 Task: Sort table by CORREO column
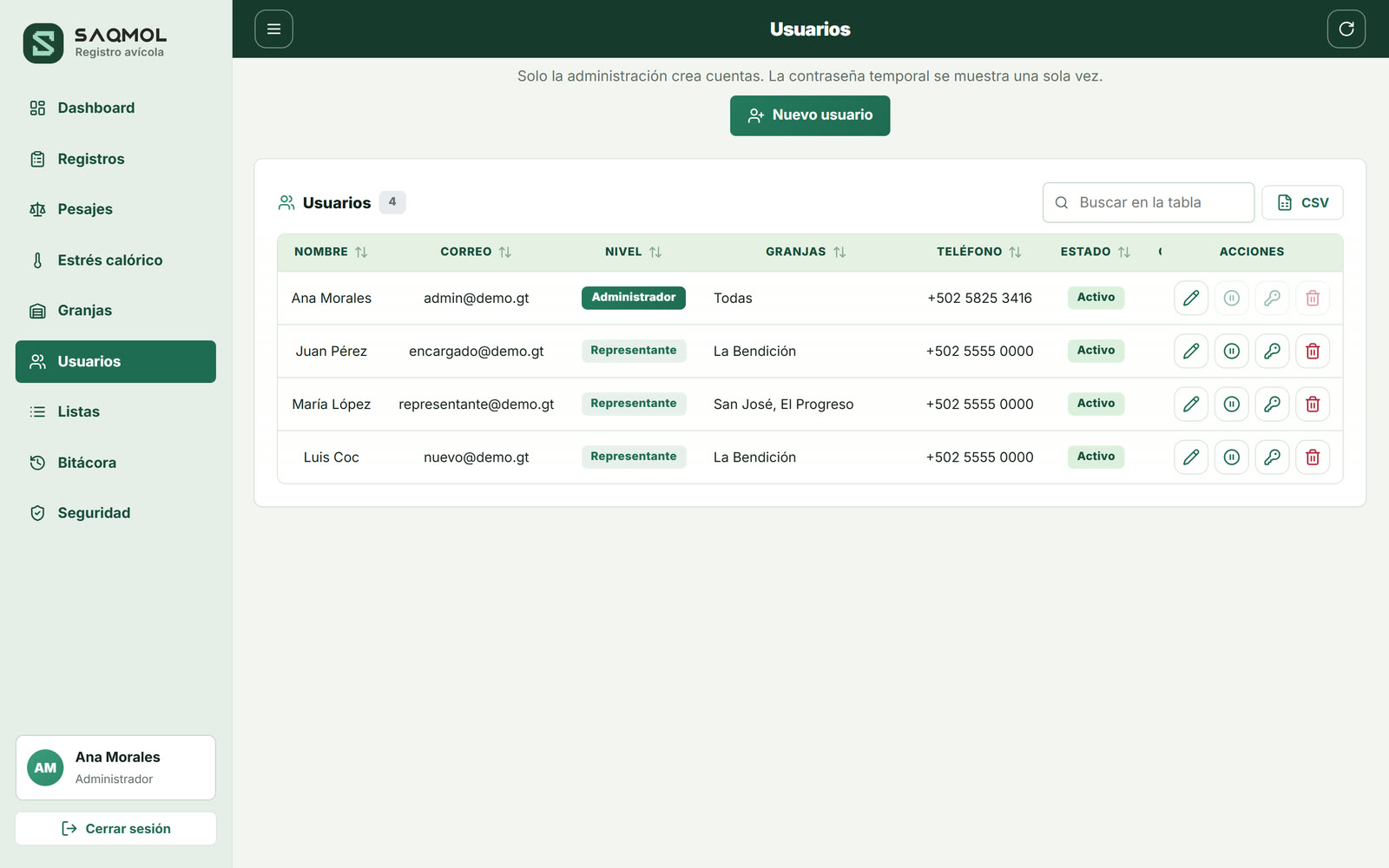point(476,252)
